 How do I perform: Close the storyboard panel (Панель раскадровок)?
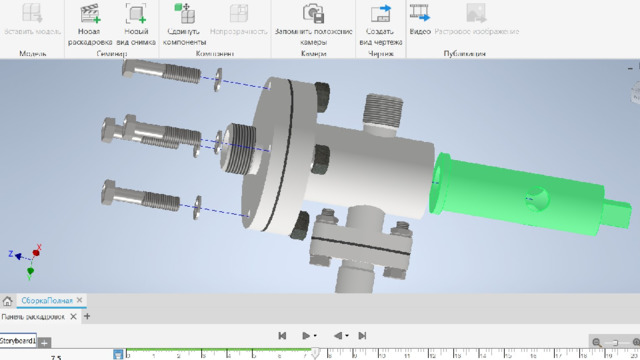[73, 316]
